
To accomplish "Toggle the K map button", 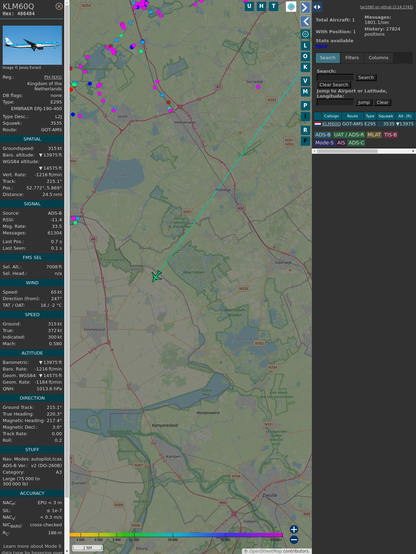I will [305, 67].
